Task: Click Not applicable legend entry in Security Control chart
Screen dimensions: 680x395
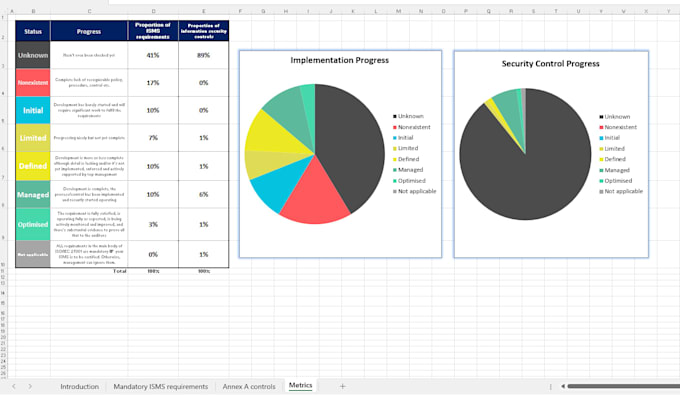Action: click(621, 191)
